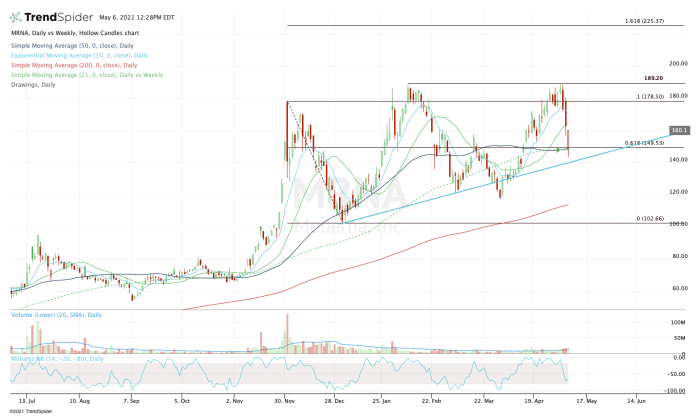Select the Simple Moving Average (200) legend entry

click(x=74, y=65)
